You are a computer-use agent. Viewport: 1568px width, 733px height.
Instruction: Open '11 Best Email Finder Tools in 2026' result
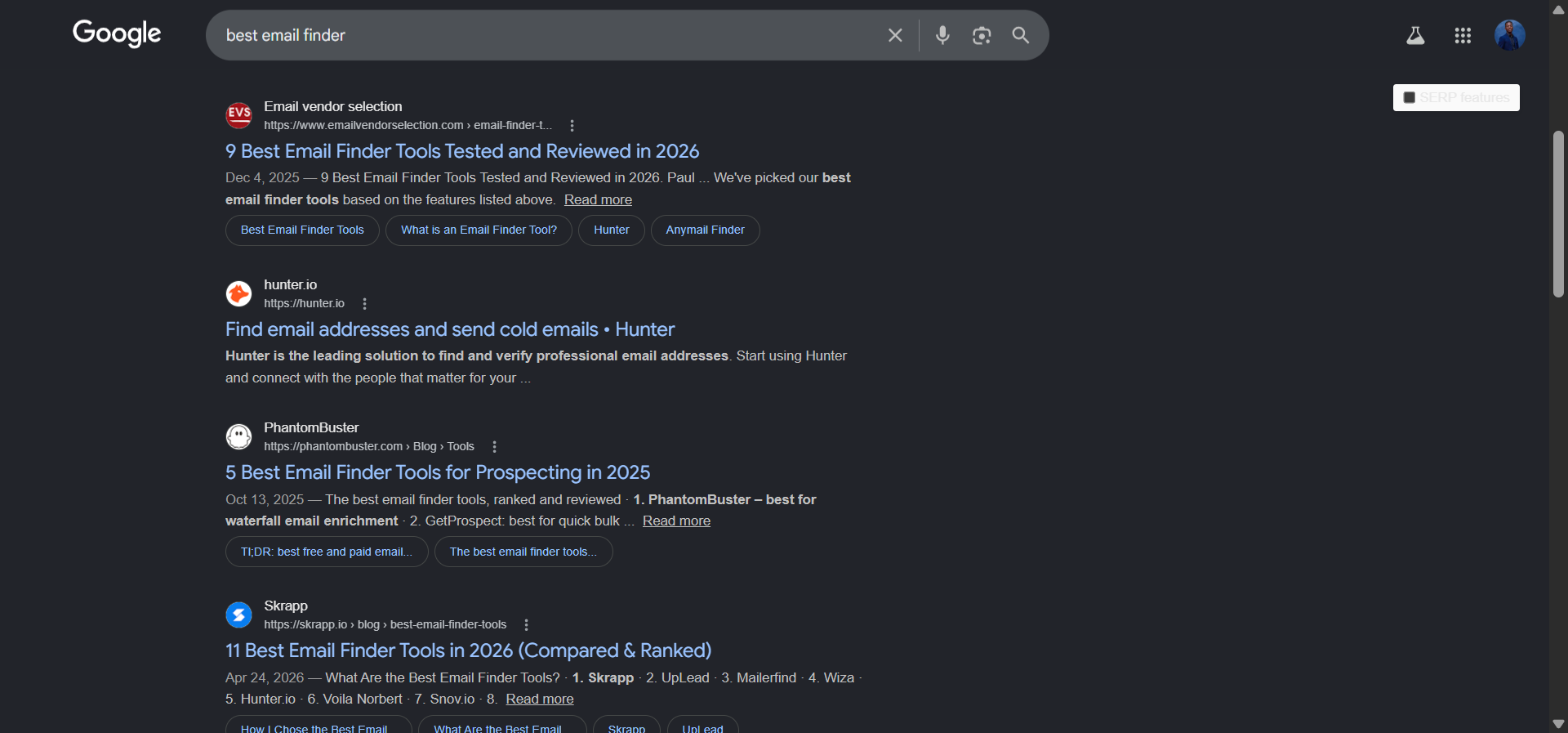(x=468, y=650)
